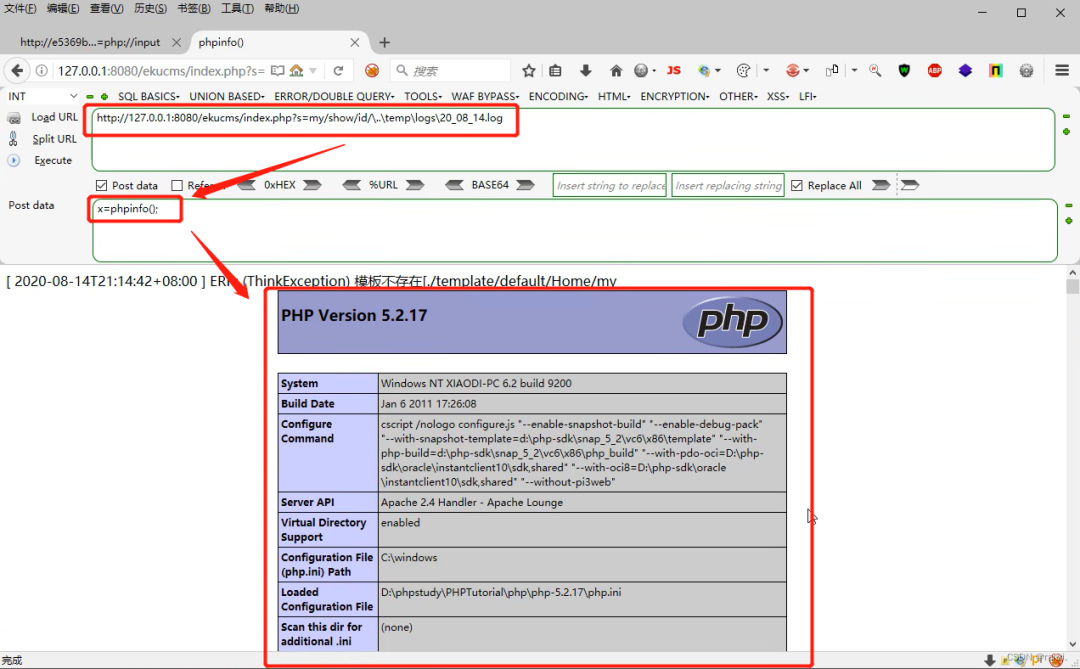Click the yellow-black square extension icon
This screenshot has width=1080, height=669.
pos(995,70)
